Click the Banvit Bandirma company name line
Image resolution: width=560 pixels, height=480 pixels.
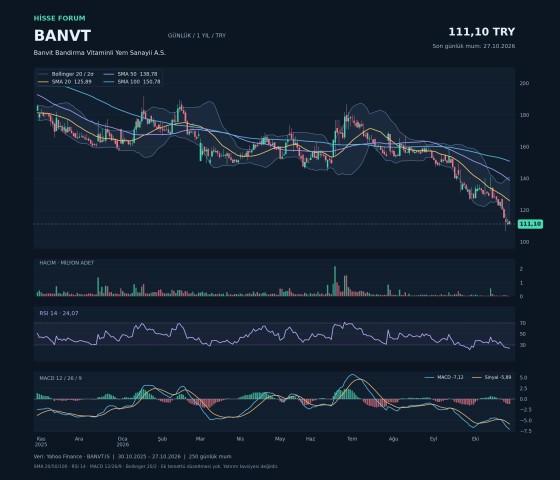pyautogui.click(x=100, y=52)
